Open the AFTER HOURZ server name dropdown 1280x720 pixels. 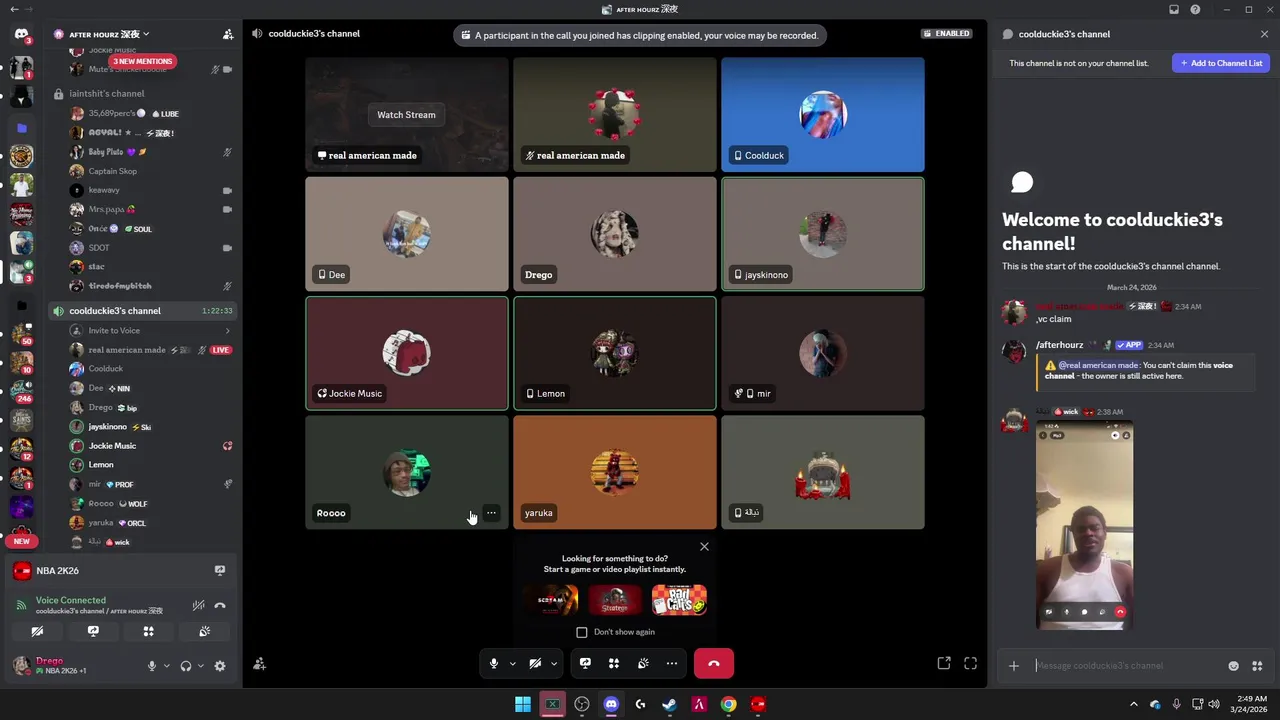(x=109, y=34)
